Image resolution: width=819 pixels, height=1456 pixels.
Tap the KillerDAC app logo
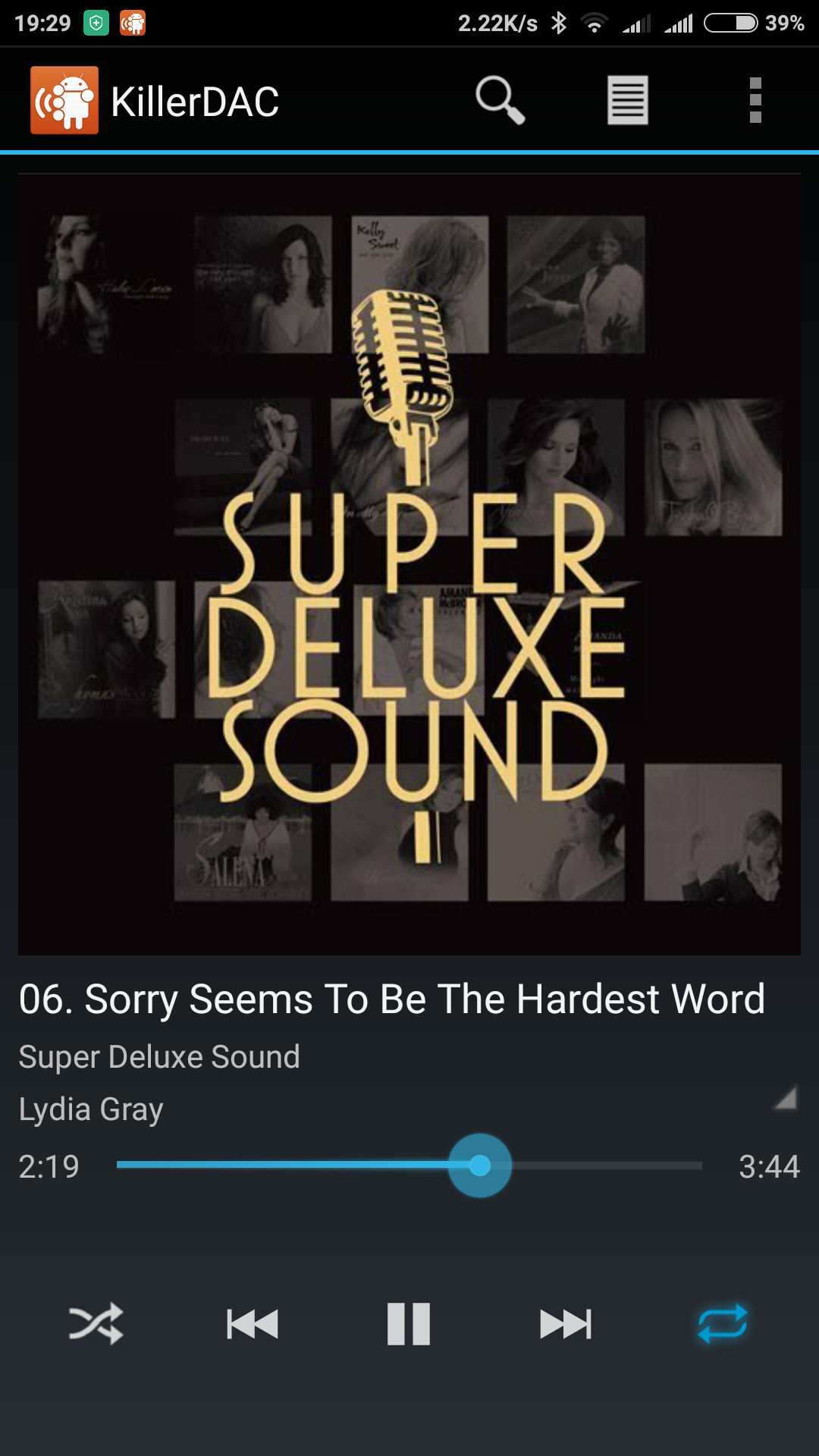64,100
